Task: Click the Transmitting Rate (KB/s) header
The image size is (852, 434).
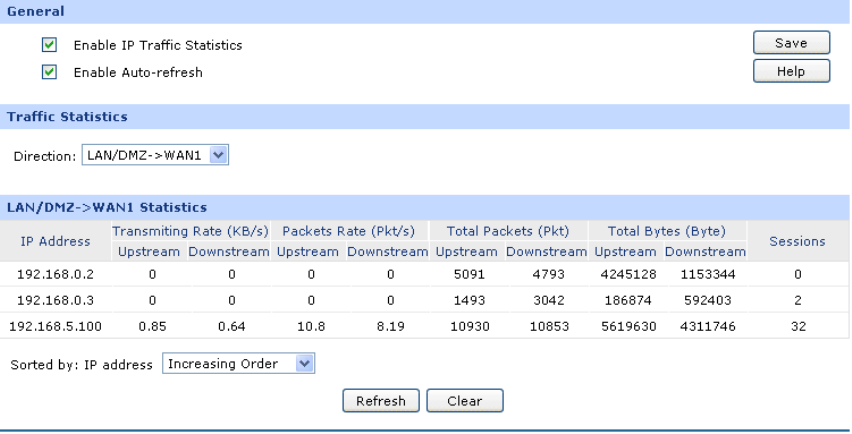Action: pyautogui.click(x=190, y=231)
